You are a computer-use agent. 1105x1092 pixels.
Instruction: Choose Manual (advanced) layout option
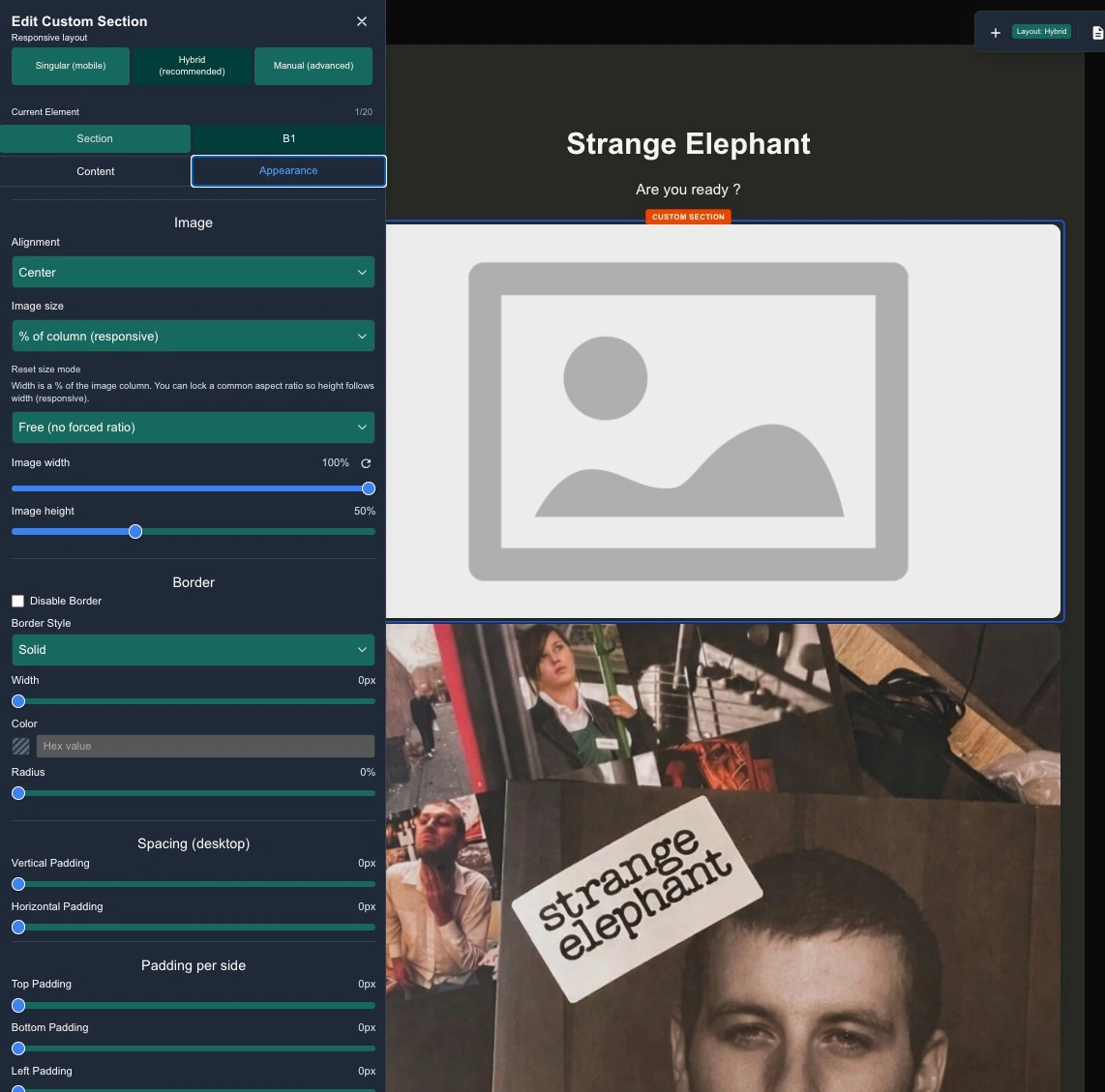[313, 66]
